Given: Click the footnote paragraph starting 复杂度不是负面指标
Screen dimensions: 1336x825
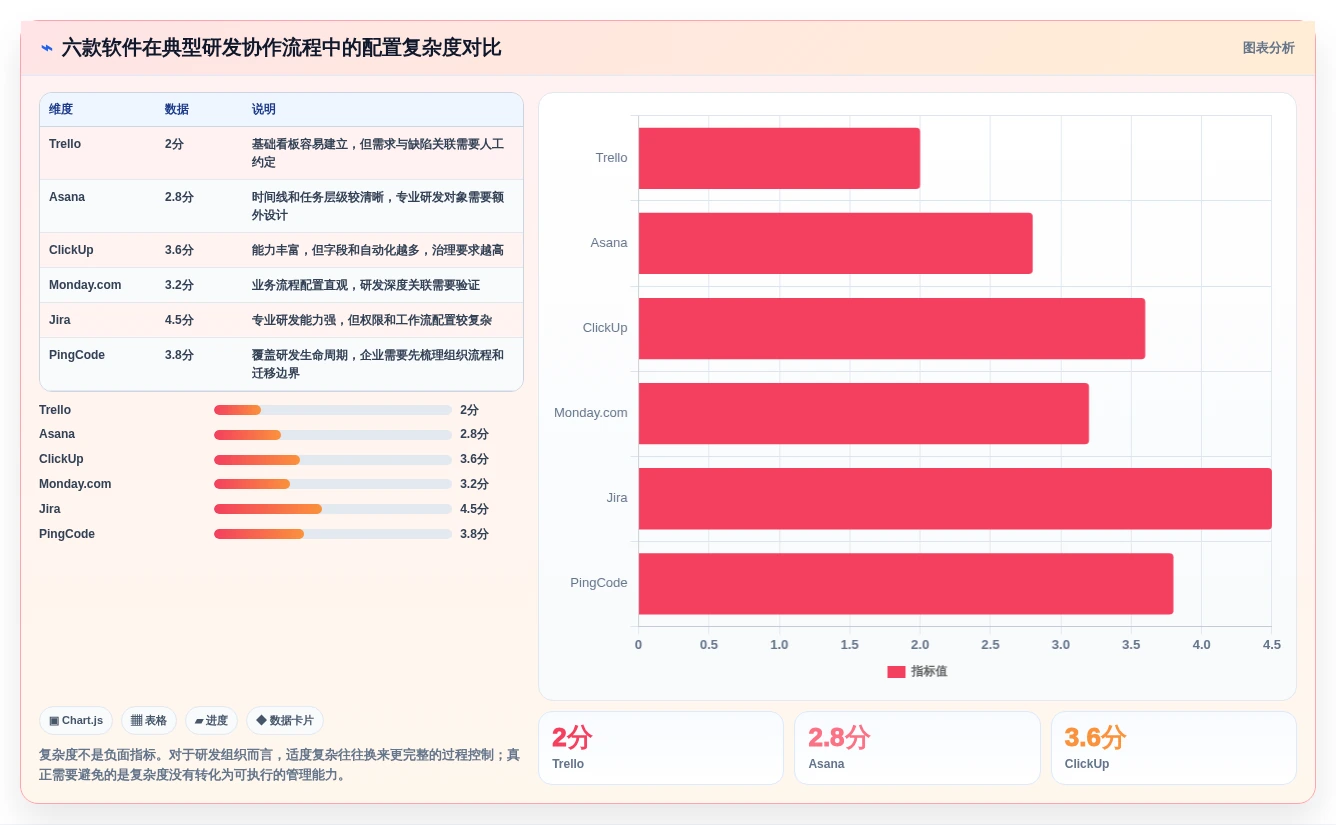Looking at the screenshot, I should click(x=279, y=765).
